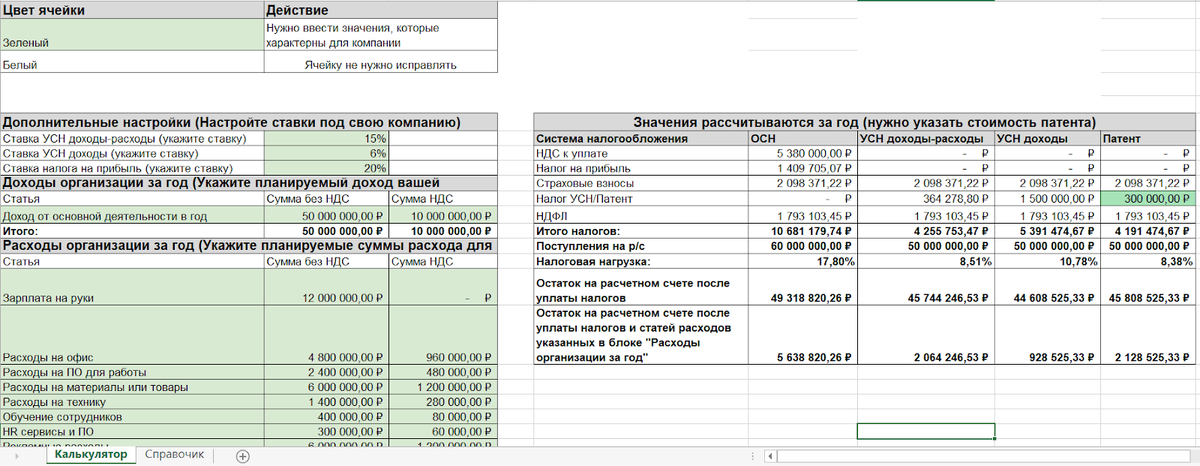The height and width of the screenshot is (466, 1200).
Task: Select the 4 255 753,47 ₽ total cell
Action: click(x=926, y=229)
